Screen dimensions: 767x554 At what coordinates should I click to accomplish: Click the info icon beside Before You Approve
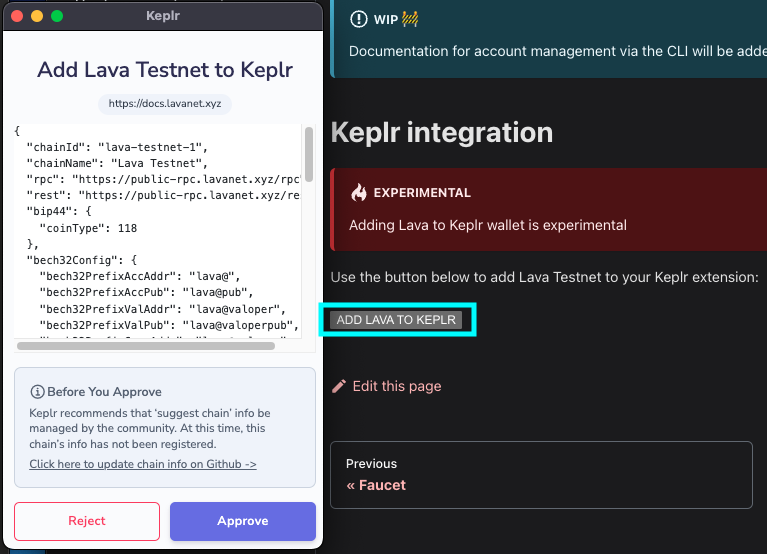coord(37,392)
